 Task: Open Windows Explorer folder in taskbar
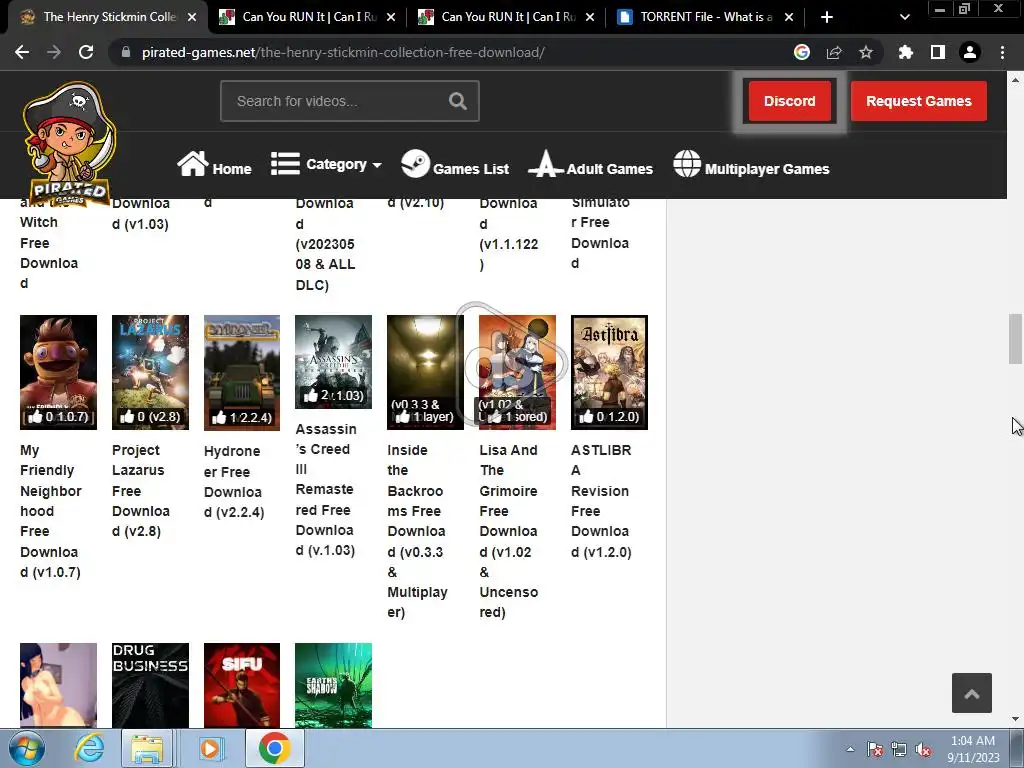148,748
